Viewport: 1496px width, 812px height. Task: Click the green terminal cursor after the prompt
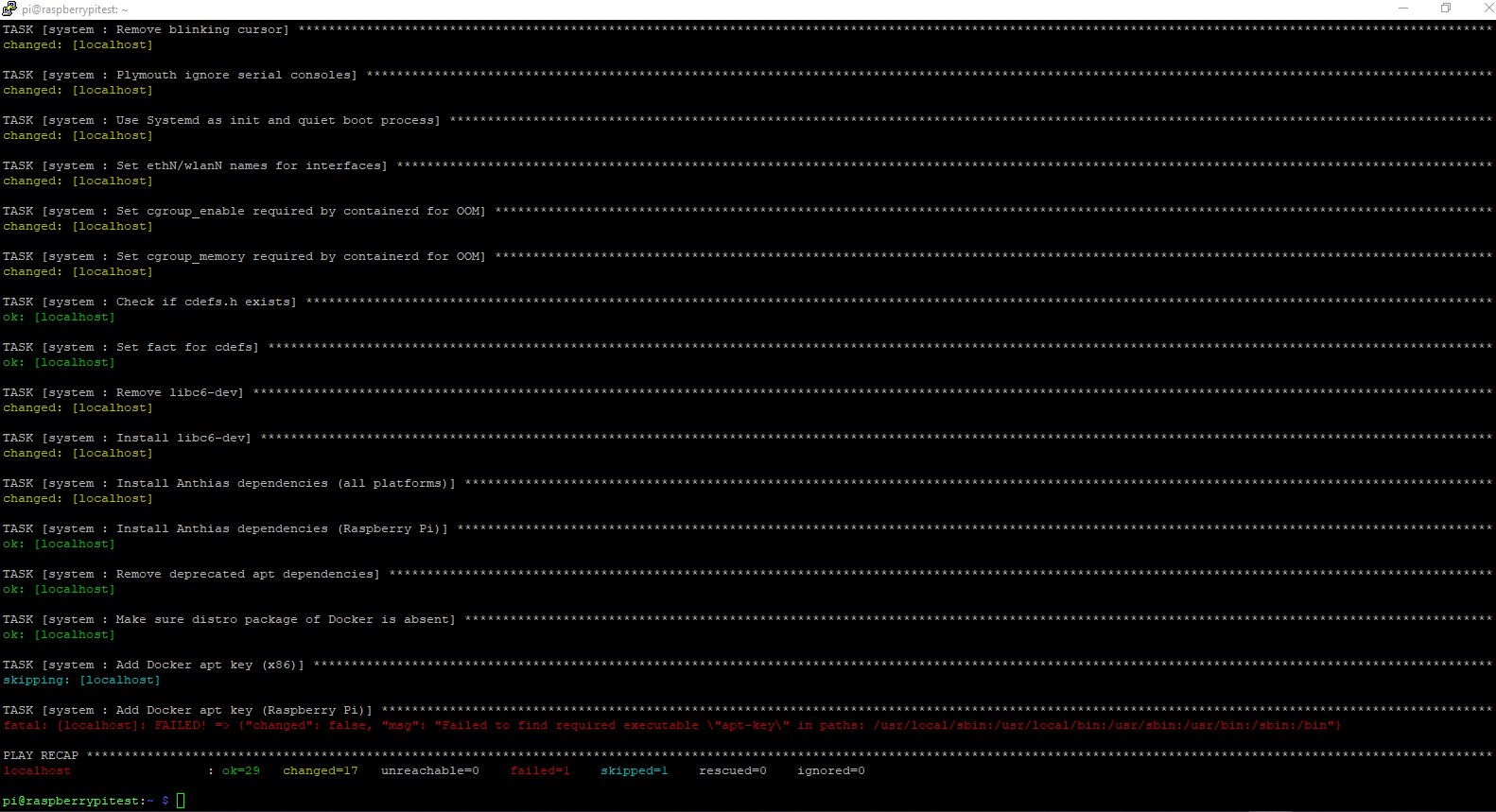coord(181,801)
